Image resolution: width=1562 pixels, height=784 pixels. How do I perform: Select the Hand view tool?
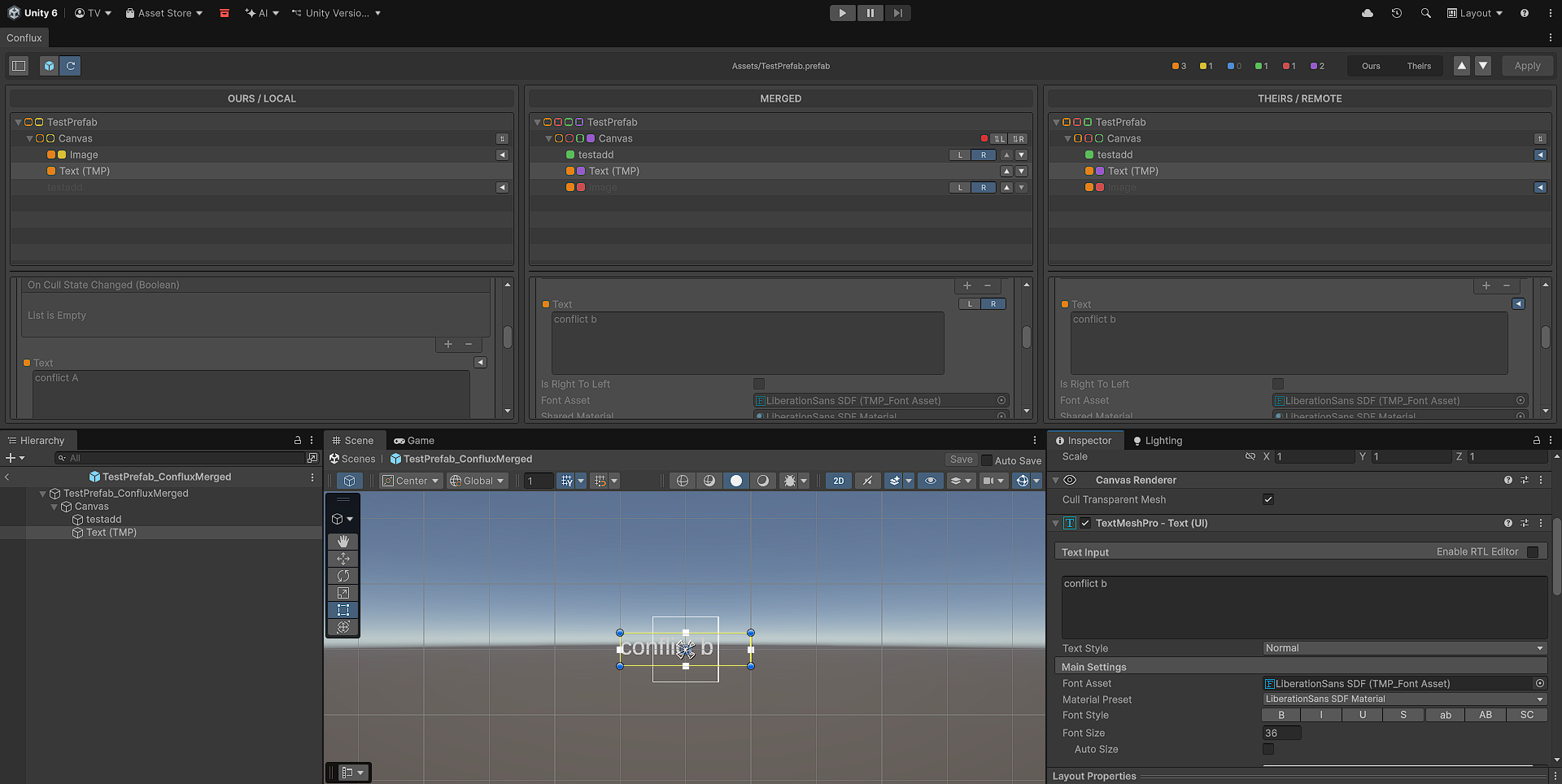[x=343, y=542]
